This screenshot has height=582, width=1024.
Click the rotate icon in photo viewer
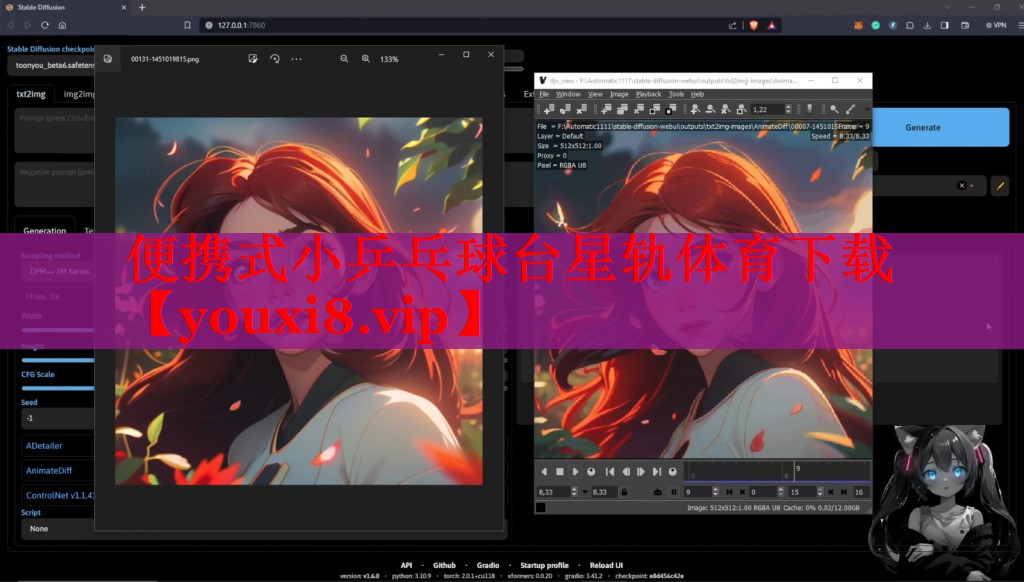click(275, 59)
